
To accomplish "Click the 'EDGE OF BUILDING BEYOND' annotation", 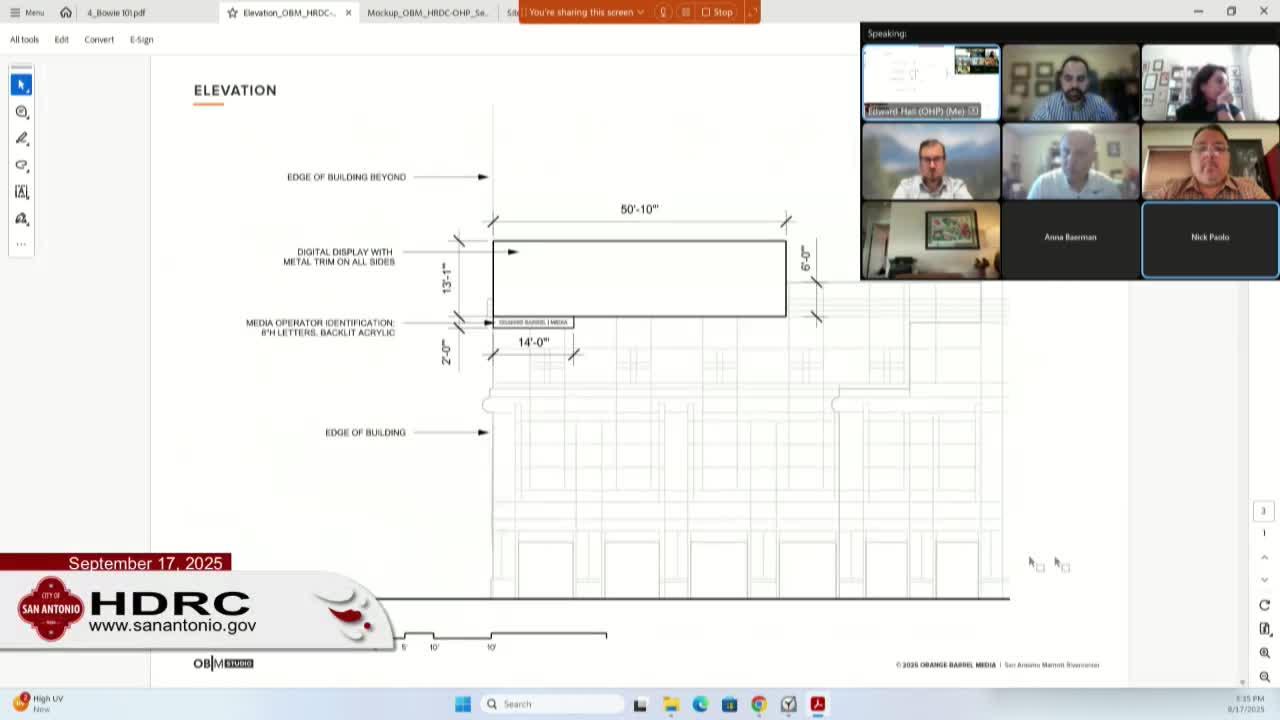I will (x=346, y=177).
